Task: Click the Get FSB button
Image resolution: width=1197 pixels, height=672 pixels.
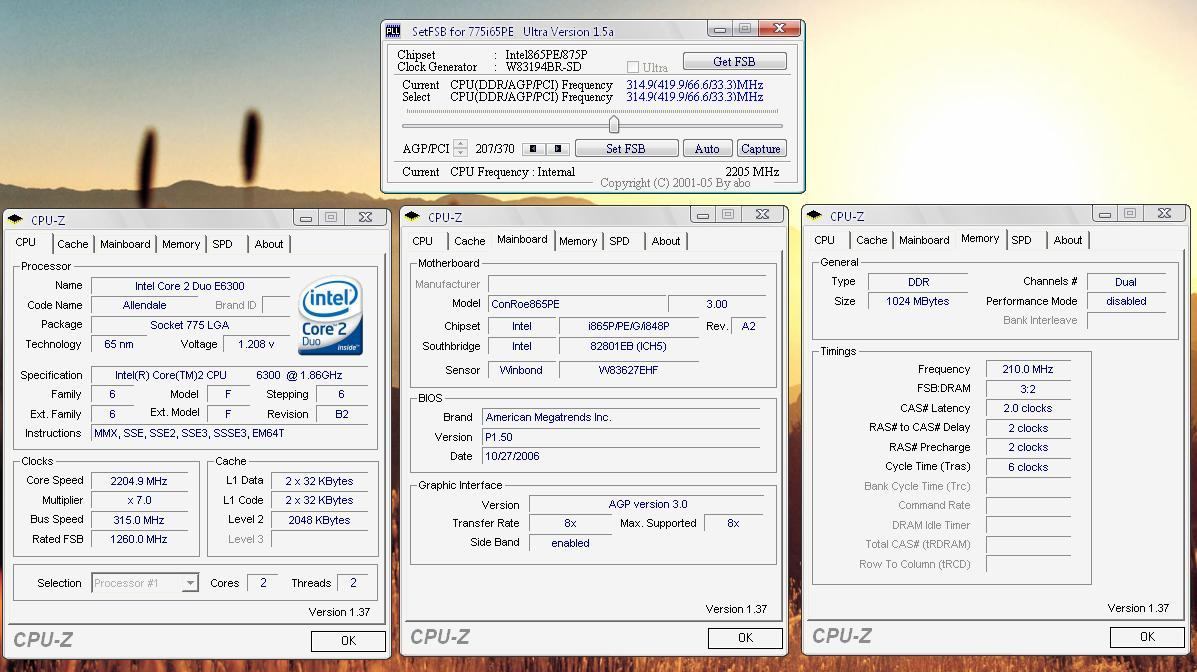Action: [734, 61]
